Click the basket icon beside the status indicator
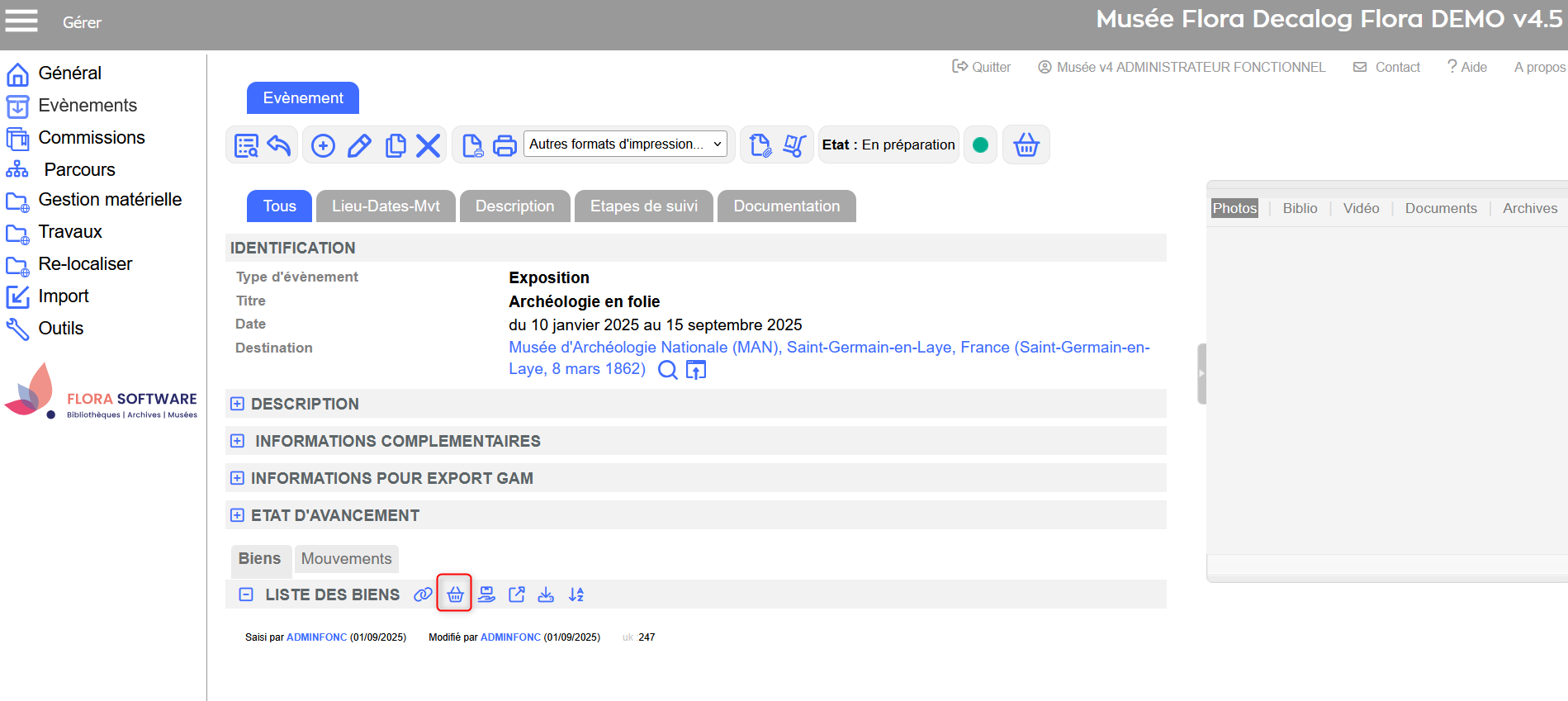The image size is (1568, 701). tap(1026, 145)
